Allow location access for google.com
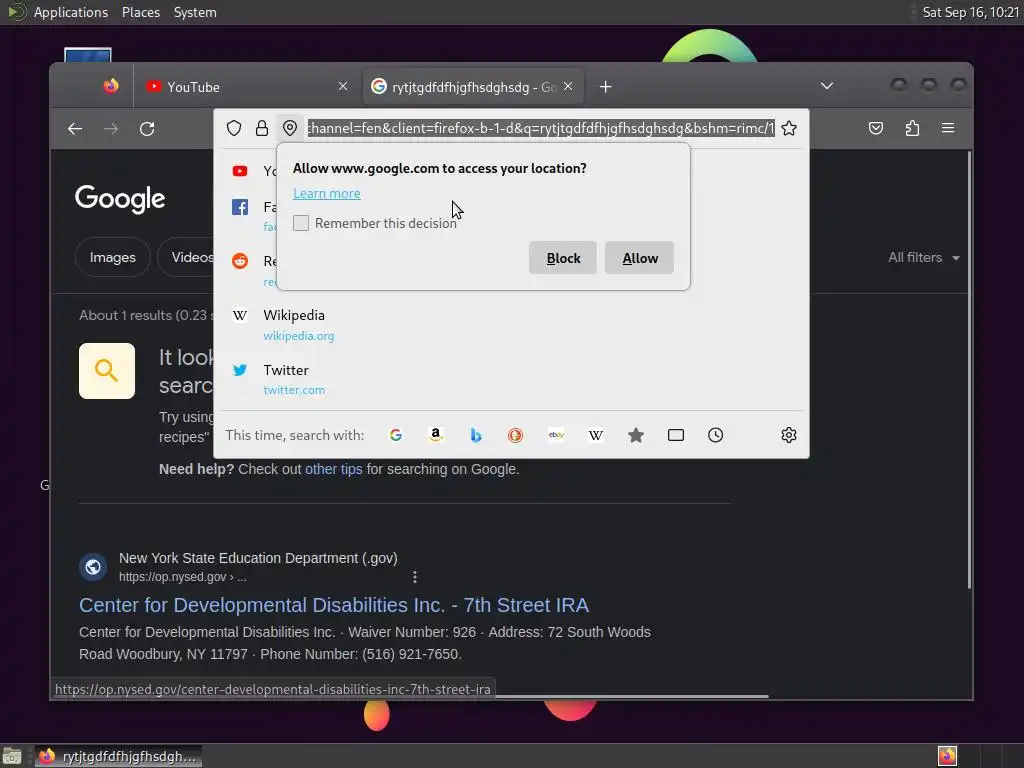 (x=639, y=258)
